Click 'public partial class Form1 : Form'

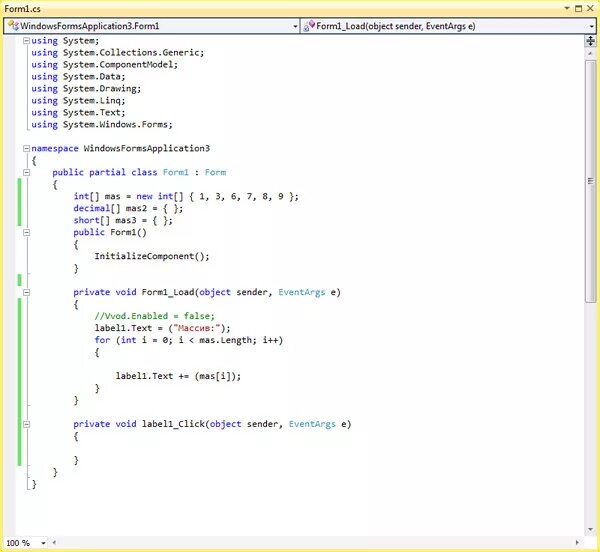click(x=139, y=172)
